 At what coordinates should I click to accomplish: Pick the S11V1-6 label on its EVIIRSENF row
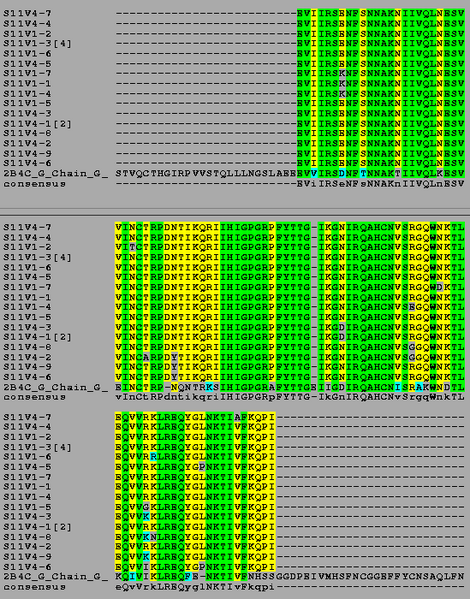[x=28, y=53]
